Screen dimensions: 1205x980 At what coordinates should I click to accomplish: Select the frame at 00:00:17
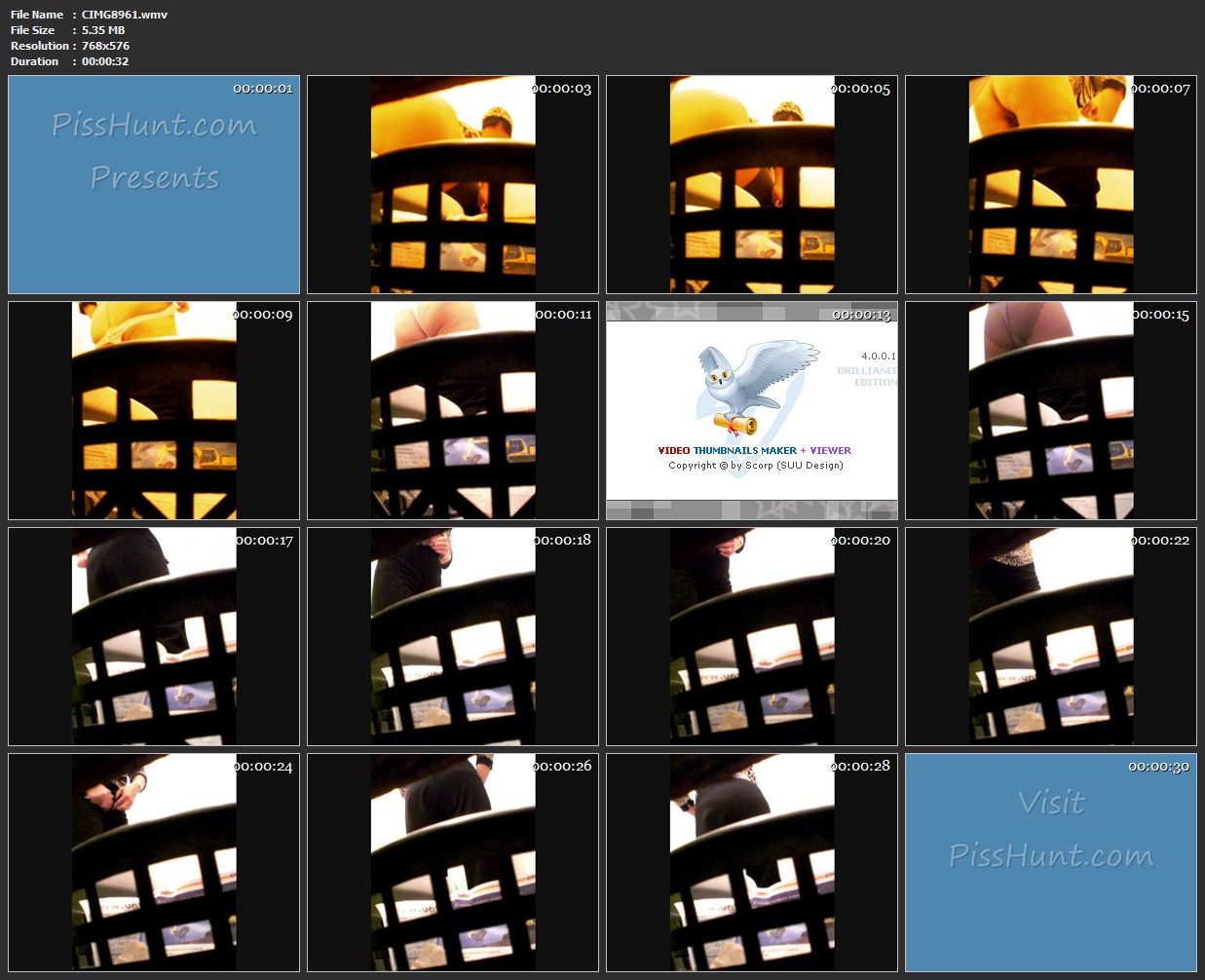click(154, 637)
